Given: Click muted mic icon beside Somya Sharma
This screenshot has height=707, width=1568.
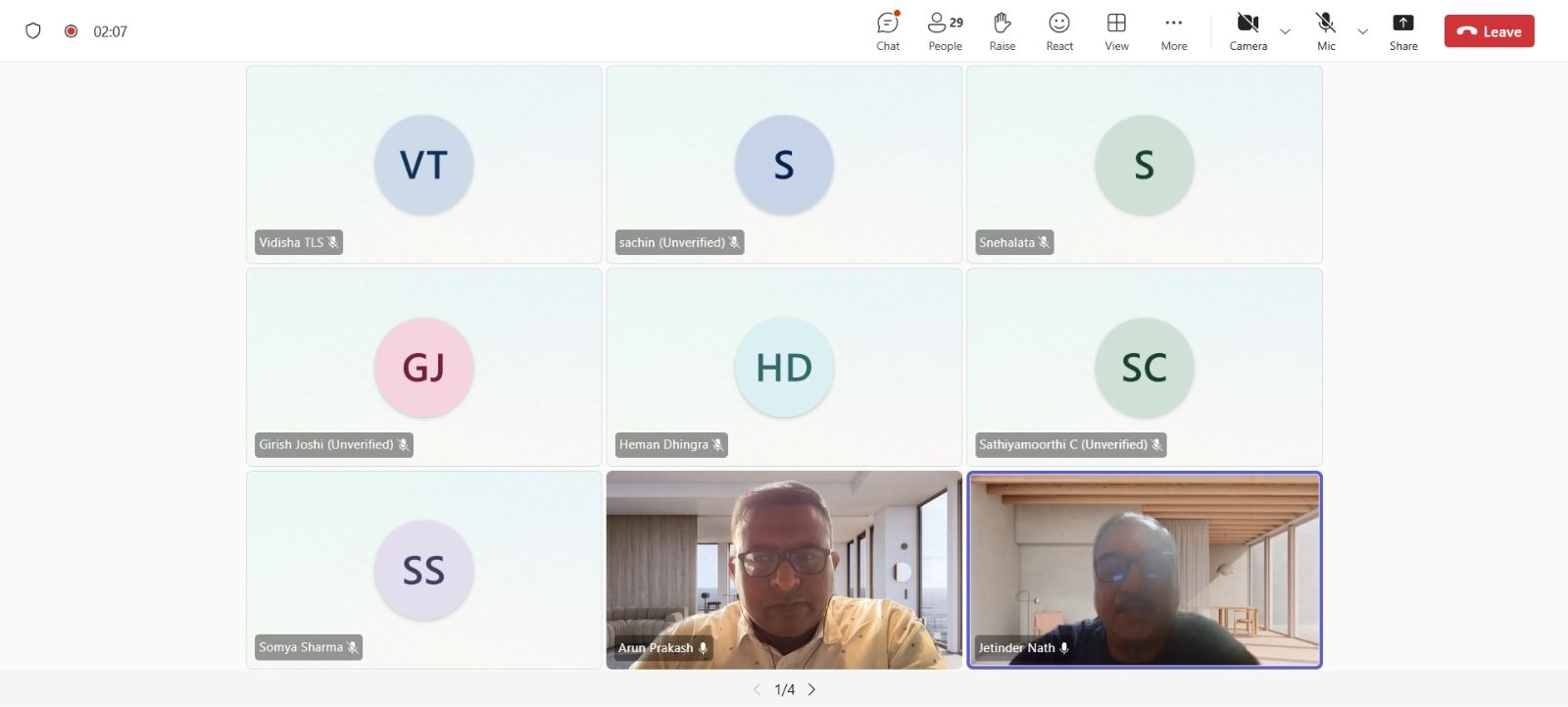Looking at the screenshot, I should [353, 647].
